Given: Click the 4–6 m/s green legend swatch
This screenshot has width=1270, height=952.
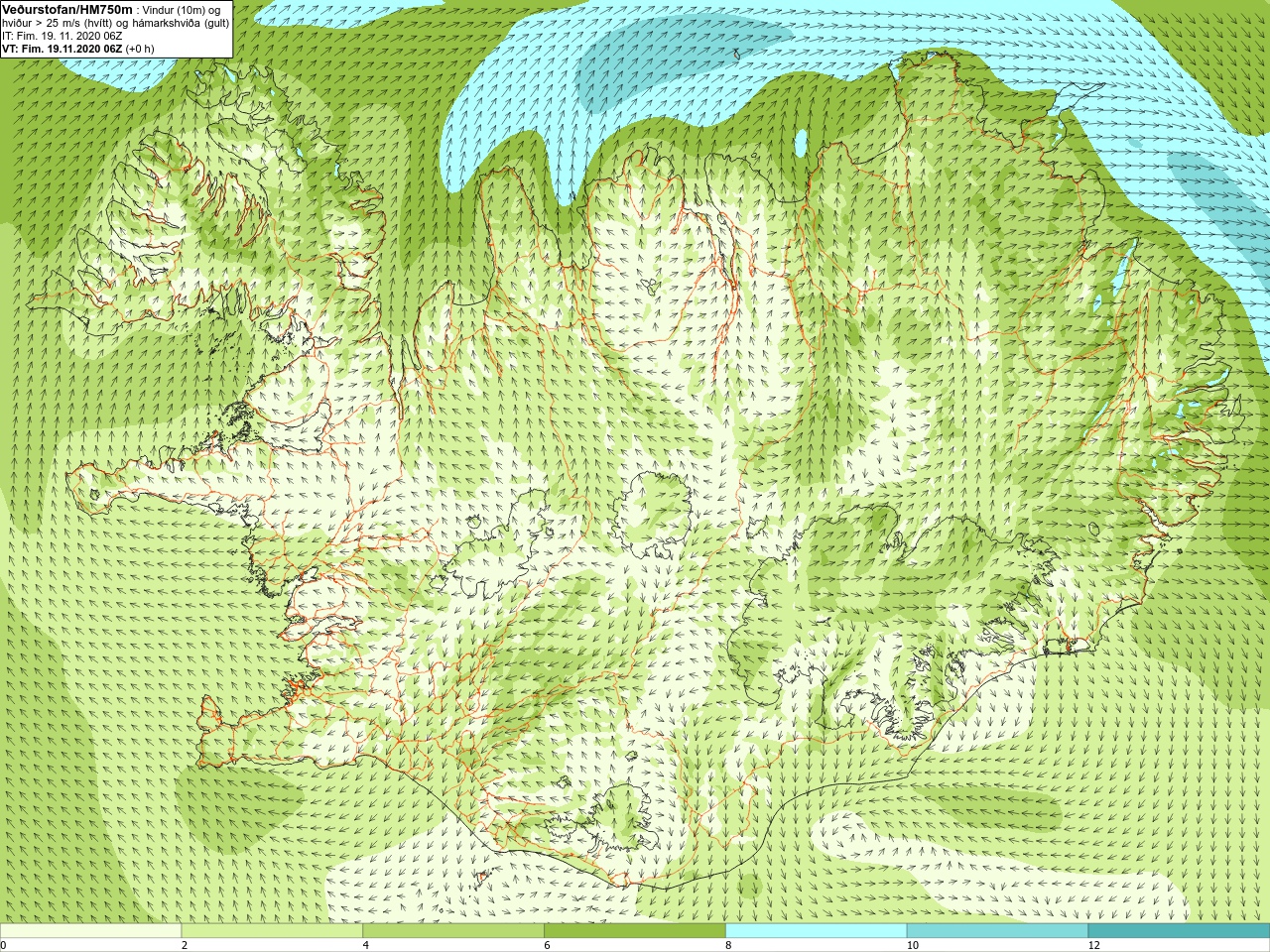Looking at the screenshot, I should tap(453, 931).
